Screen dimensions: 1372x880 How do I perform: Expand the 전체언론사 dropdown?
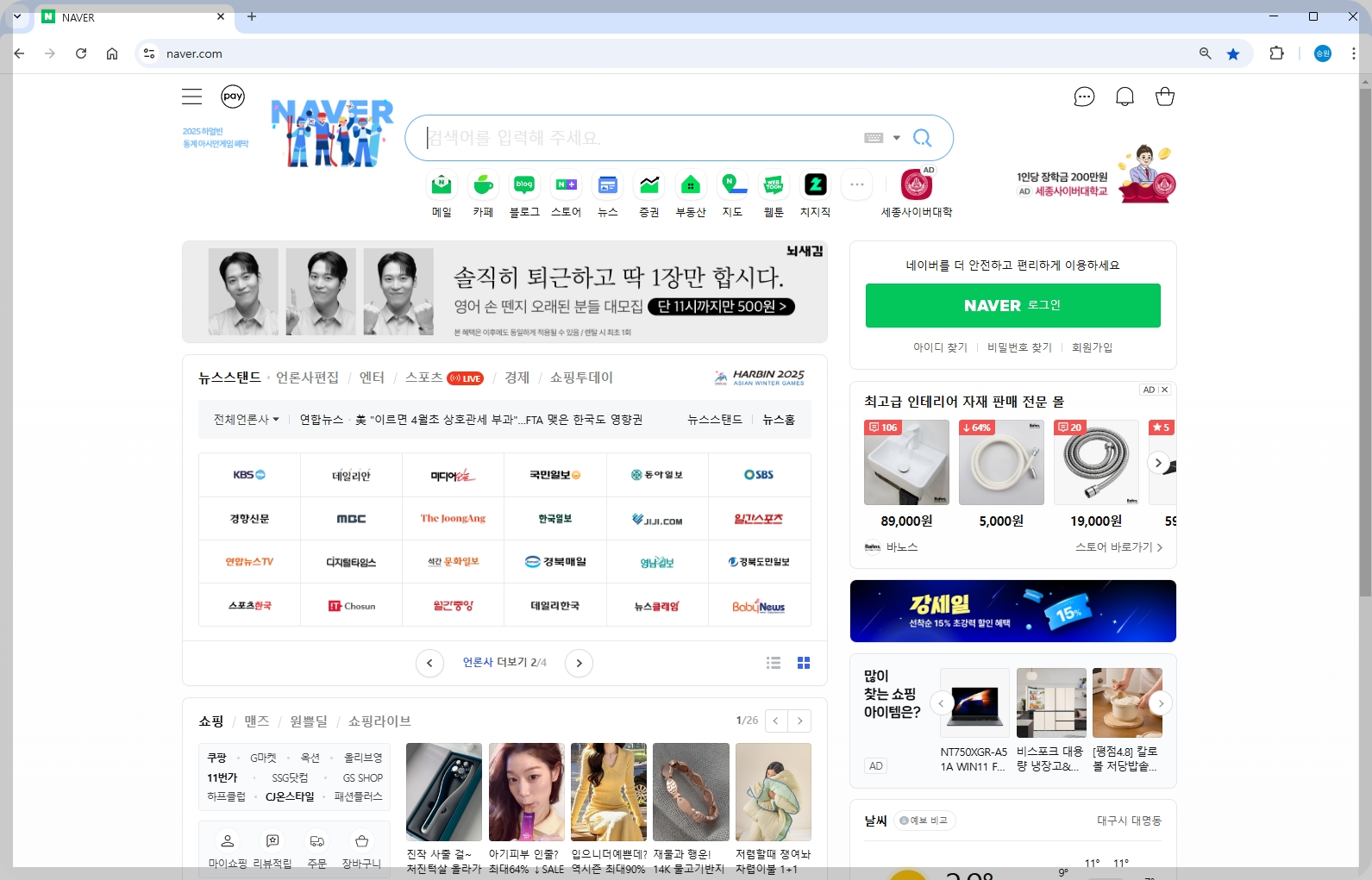[247, 420]
